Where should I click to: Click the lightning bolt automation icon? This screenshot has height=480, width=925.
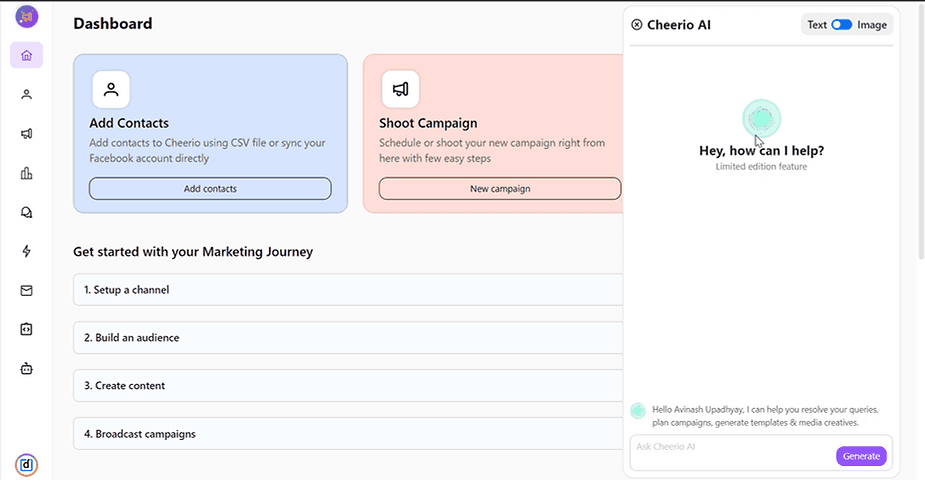[x=26, y=251]
